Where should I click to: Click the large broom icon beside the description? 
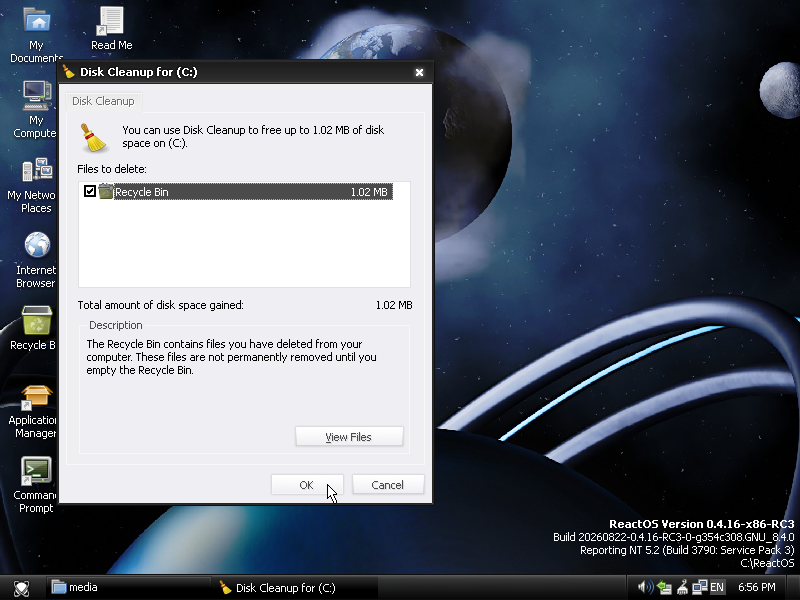94,137
